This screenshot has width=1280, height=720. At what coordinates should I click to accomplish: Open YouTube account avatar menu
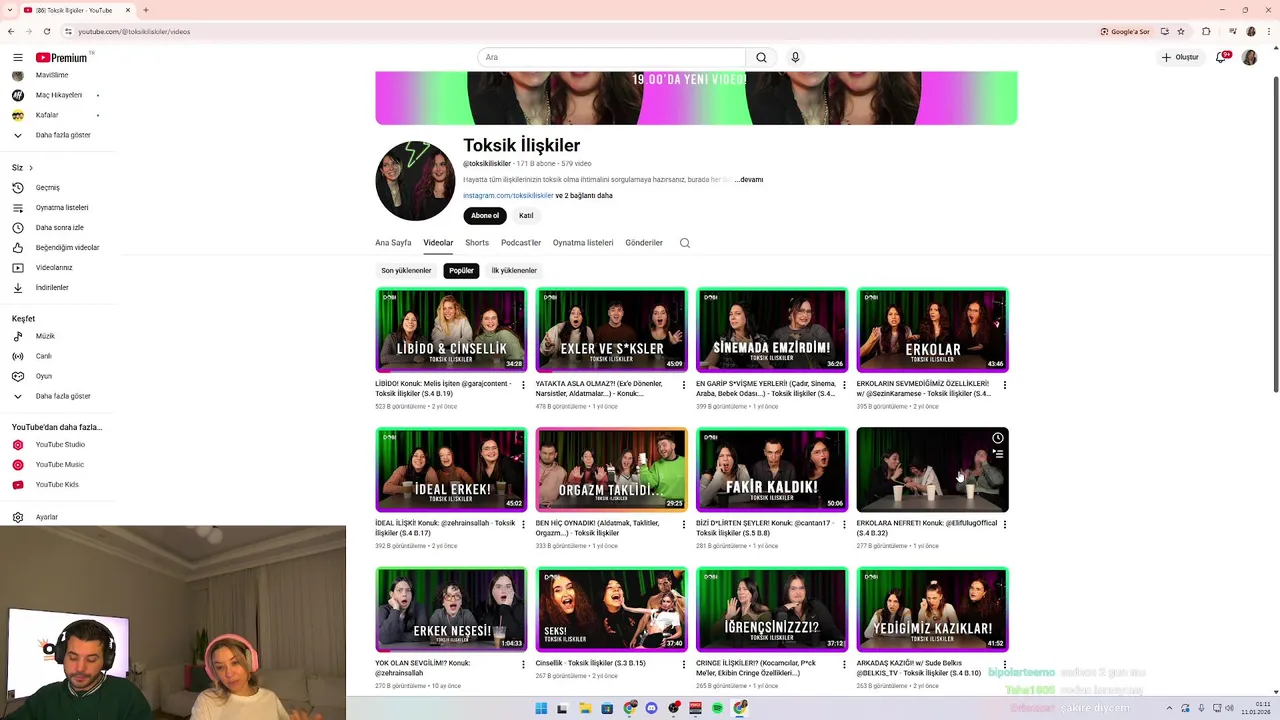click(1249, 57)
